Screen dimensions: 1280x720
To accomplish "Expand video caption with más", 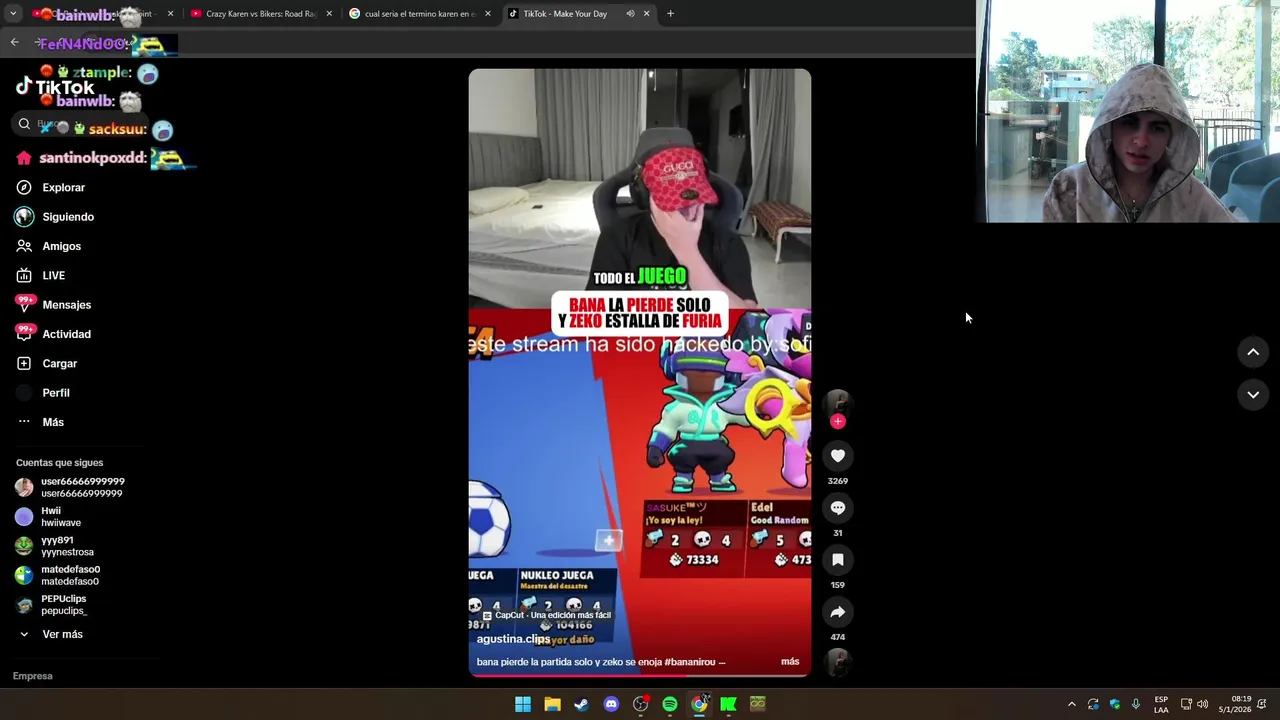I will point(790,662).
